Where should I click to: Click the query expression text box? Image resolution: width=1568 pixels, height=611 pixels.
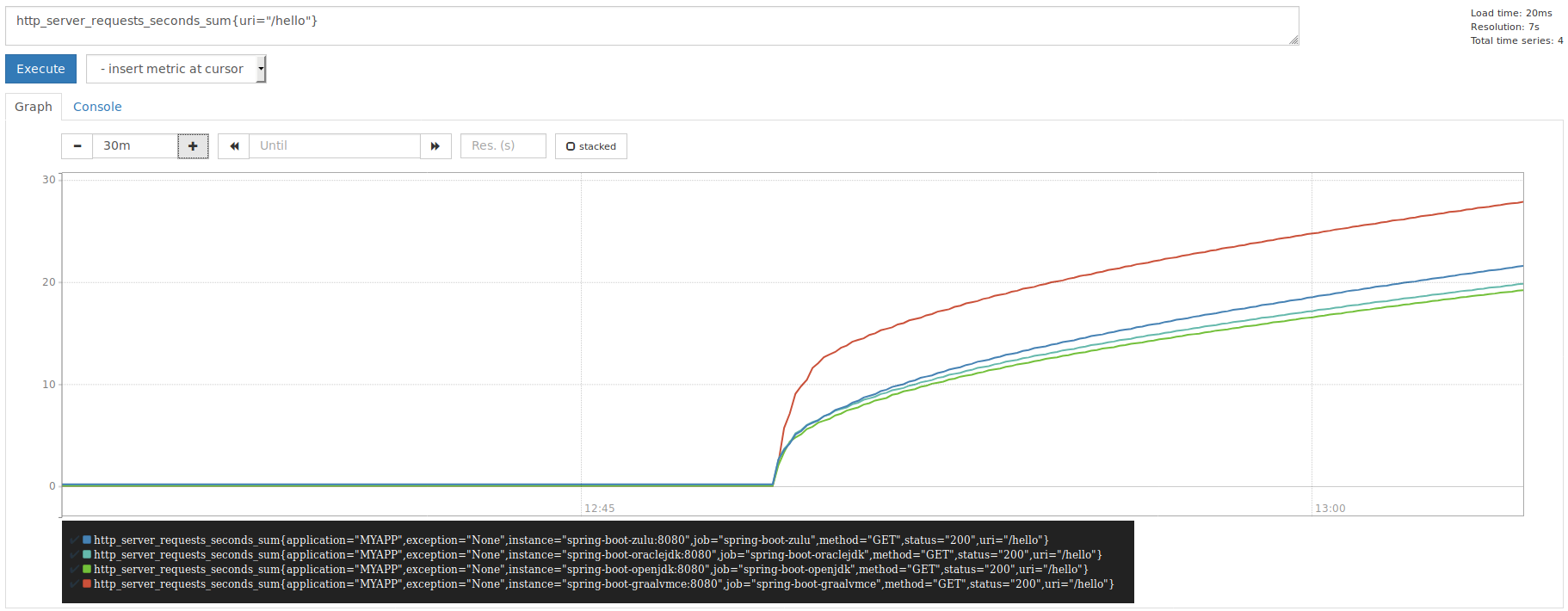pyautogui.click(x=651, y=26)
